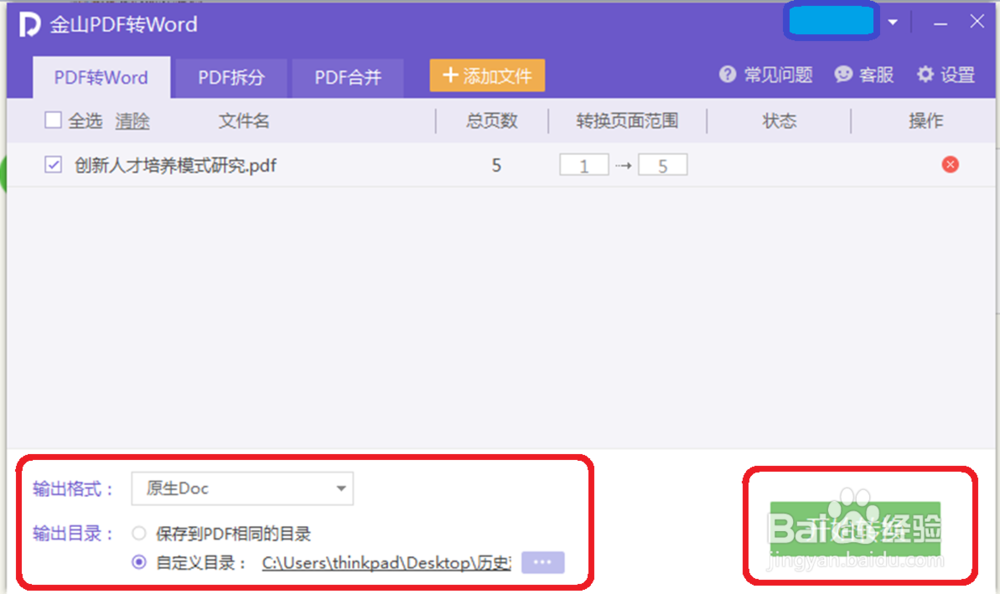Click the 添加文件 button
Screen dimensions: 1000x594
[x=487, y=75]
